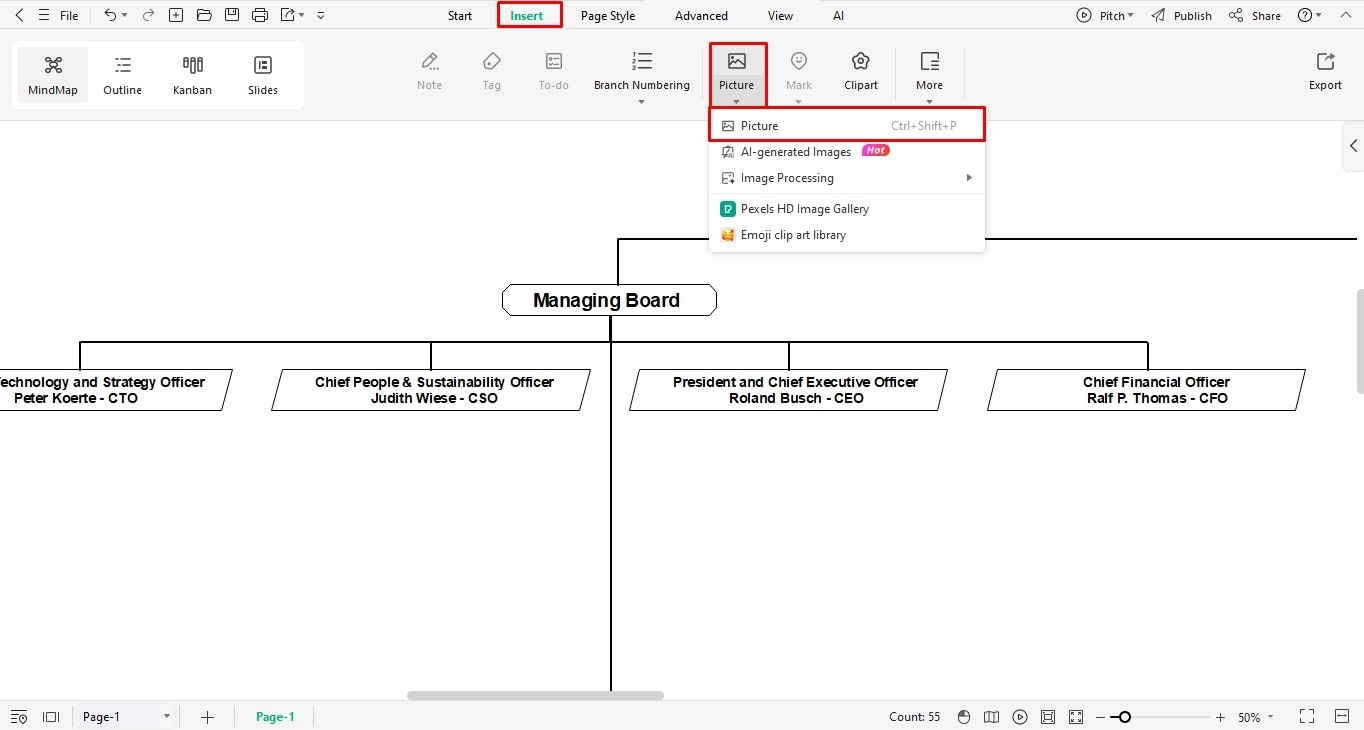Screen dimensions: 1364x730
Task: Click the mouse mode icon in status bar
Action: pos(964,717)
